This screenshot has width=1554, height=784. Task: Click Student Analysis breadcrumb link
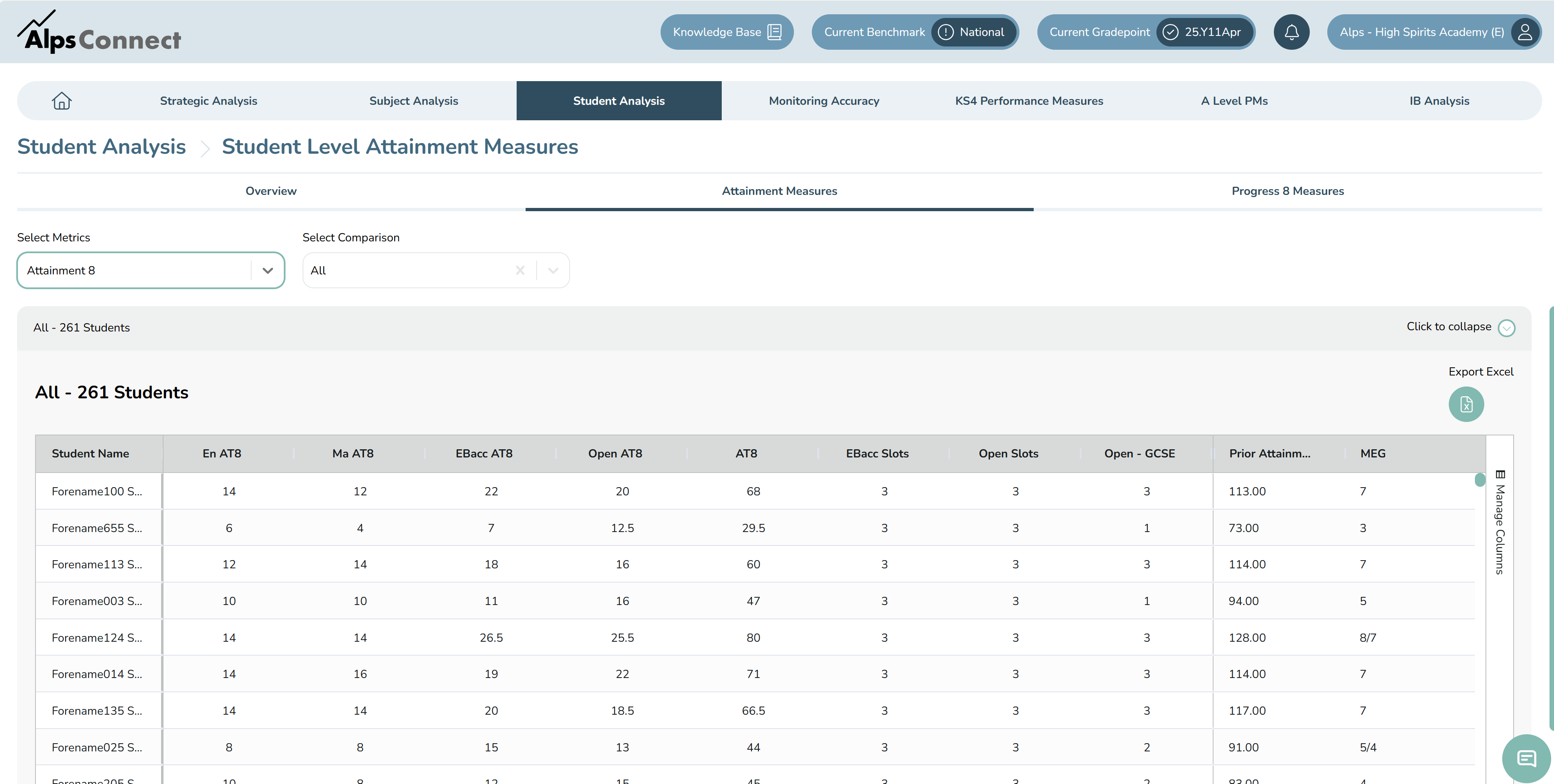click(102, 146)
